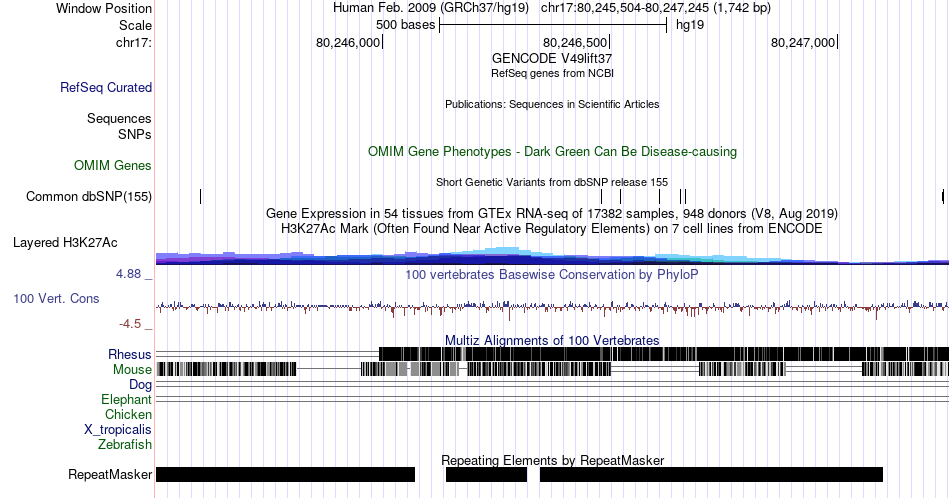
Task: Click the 500 bases scale bar line
Action: [x=553, y=25]
